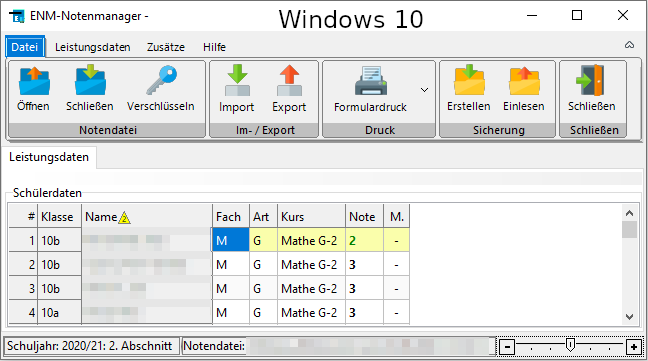Screen dimensions: 648x361
Task: Click the # column header
Action: tap(23, 217)
